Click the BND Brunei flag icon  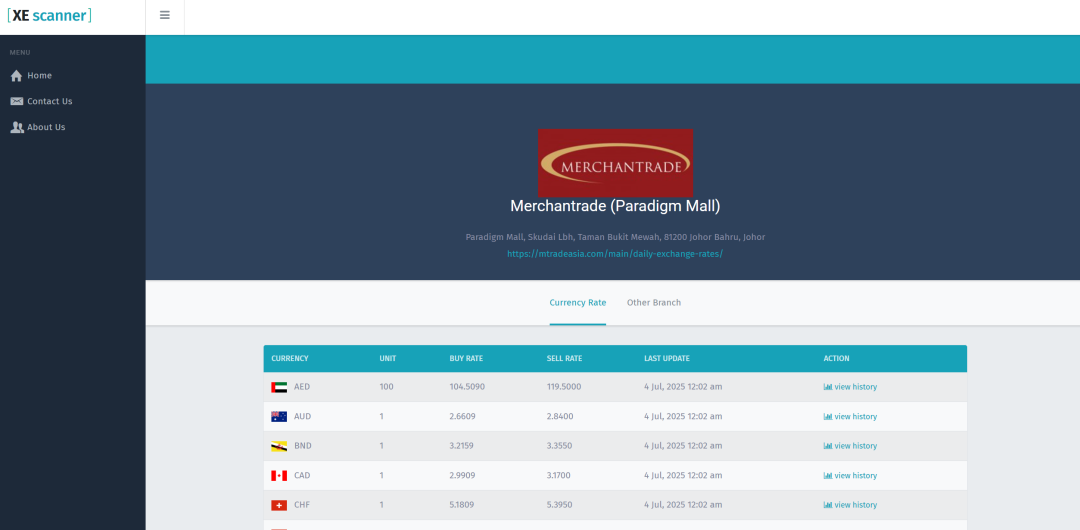click(279, 446)
